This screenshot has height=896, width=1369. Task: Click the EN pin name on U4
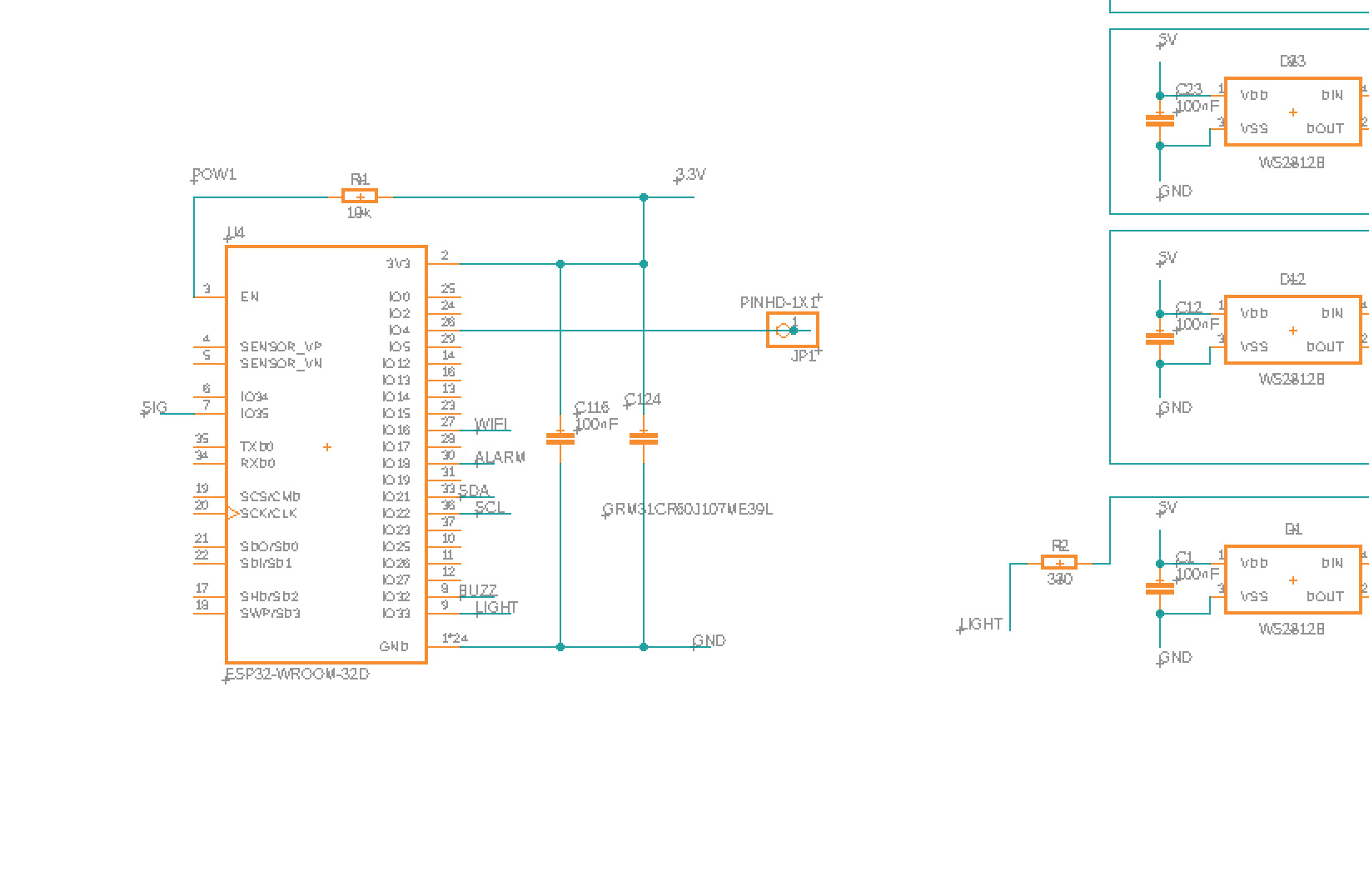coord(250,297)
